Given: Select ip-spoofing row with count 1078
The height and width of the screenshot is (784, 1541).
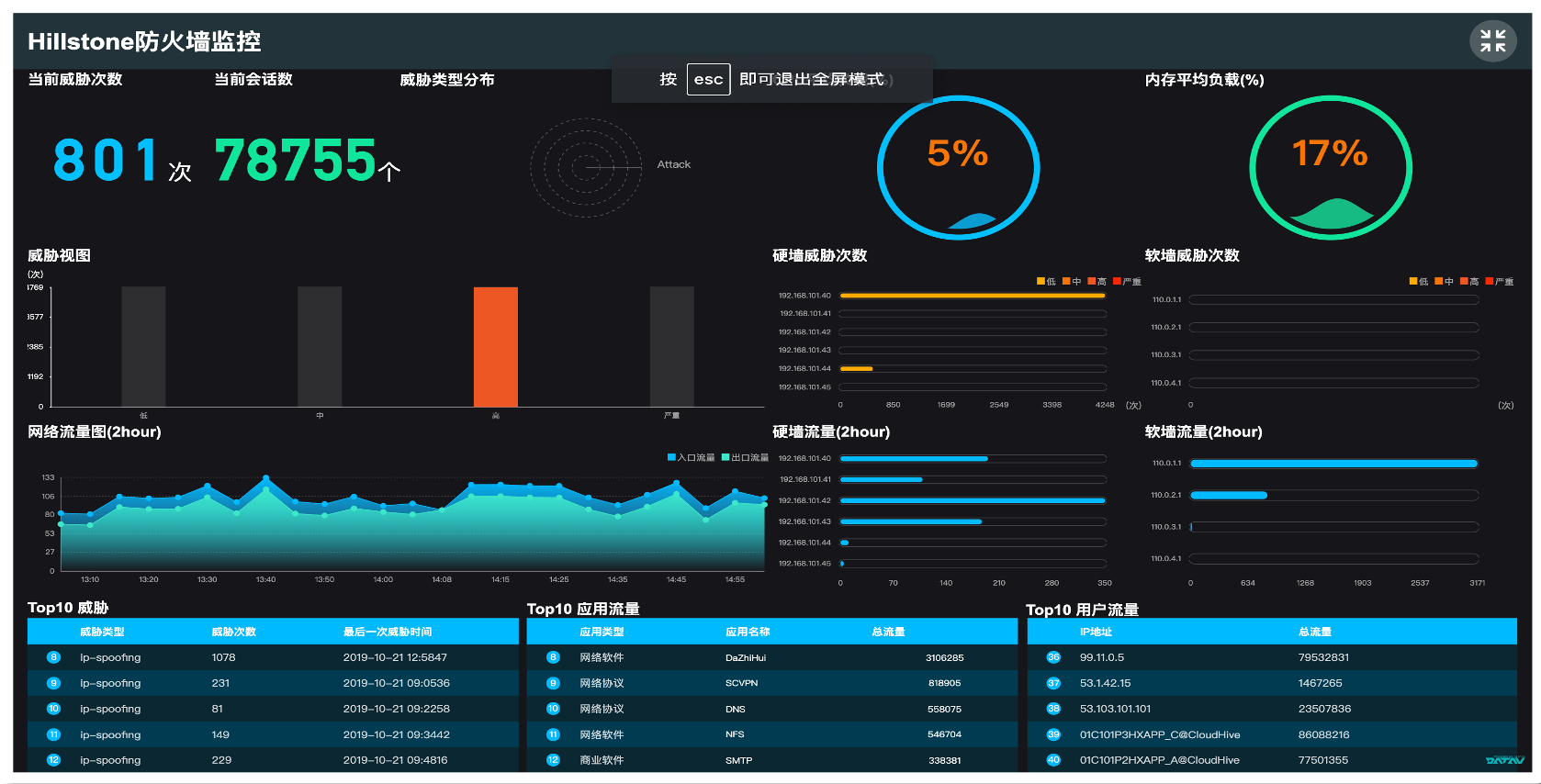Looking at the screenshot, I should [273, 657].
